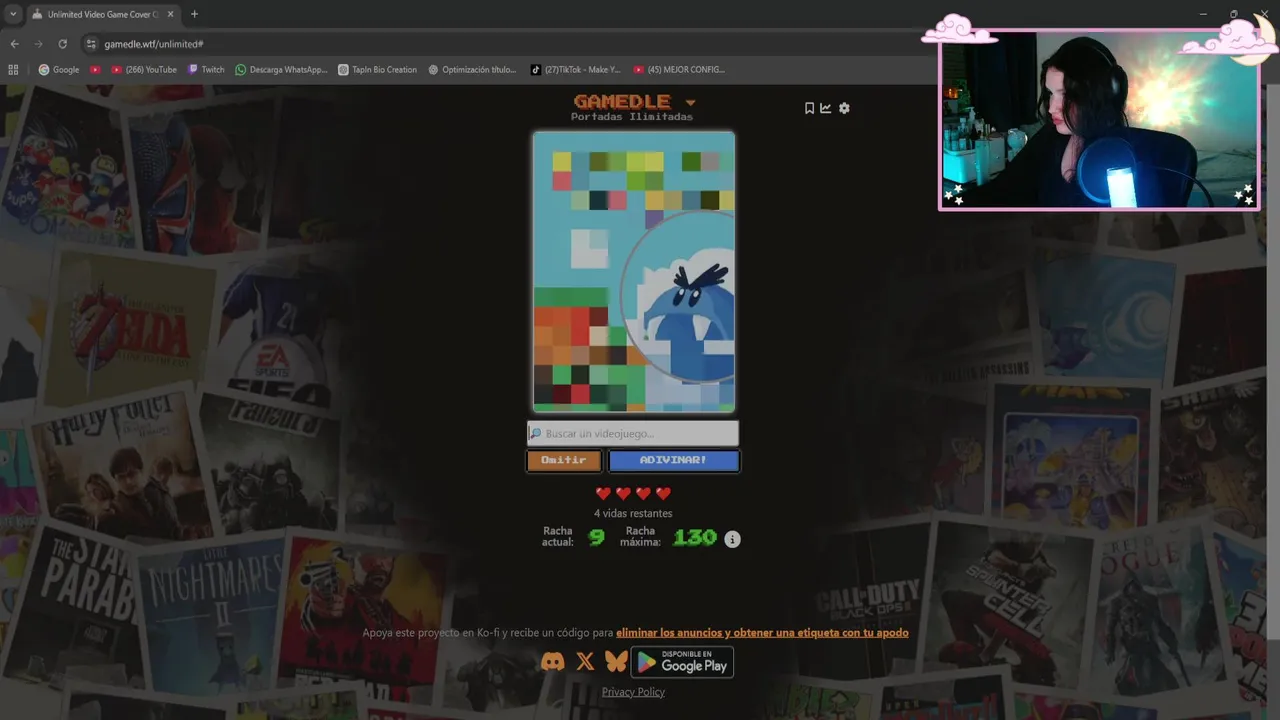Open a new browser tab
The width and height of the screenshot is (1280, 720).
point(194,14)
